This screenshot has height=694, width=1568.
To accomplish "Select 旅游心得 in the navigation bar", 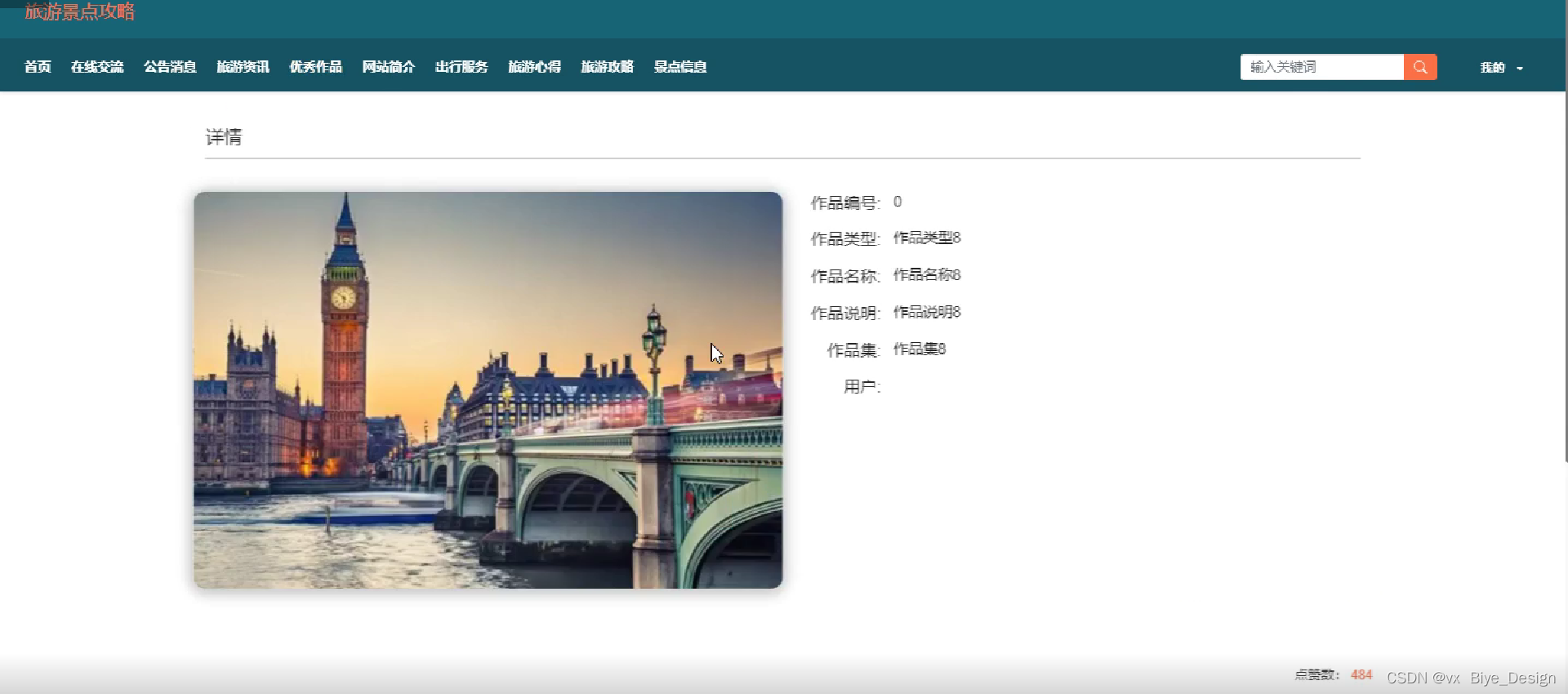I will [x=534, y=67].
